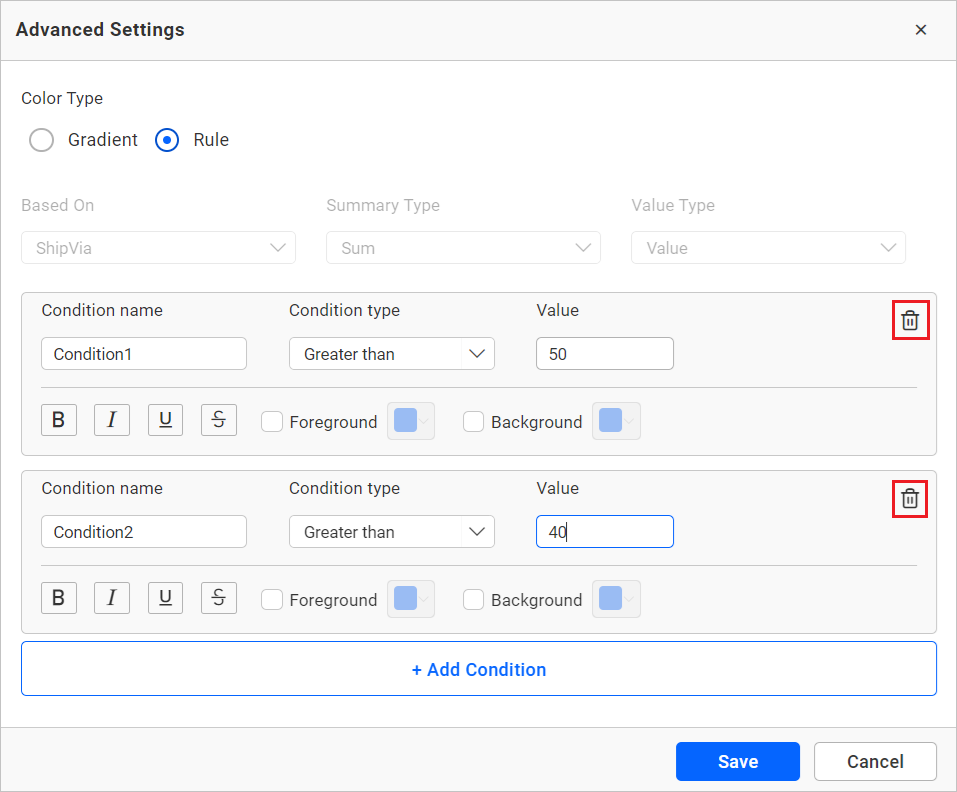This screenshot has width=957, height=792.
Task: Toggle strikethrough formatting for Condition2
Action: (219, 599)
